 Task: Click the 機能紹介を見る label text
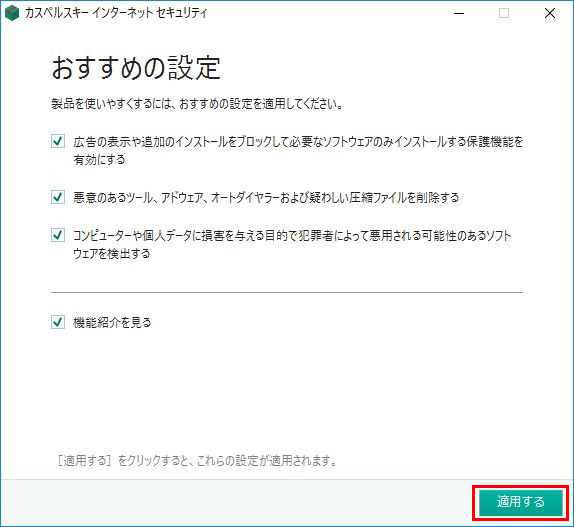click(x=112, y=322)
